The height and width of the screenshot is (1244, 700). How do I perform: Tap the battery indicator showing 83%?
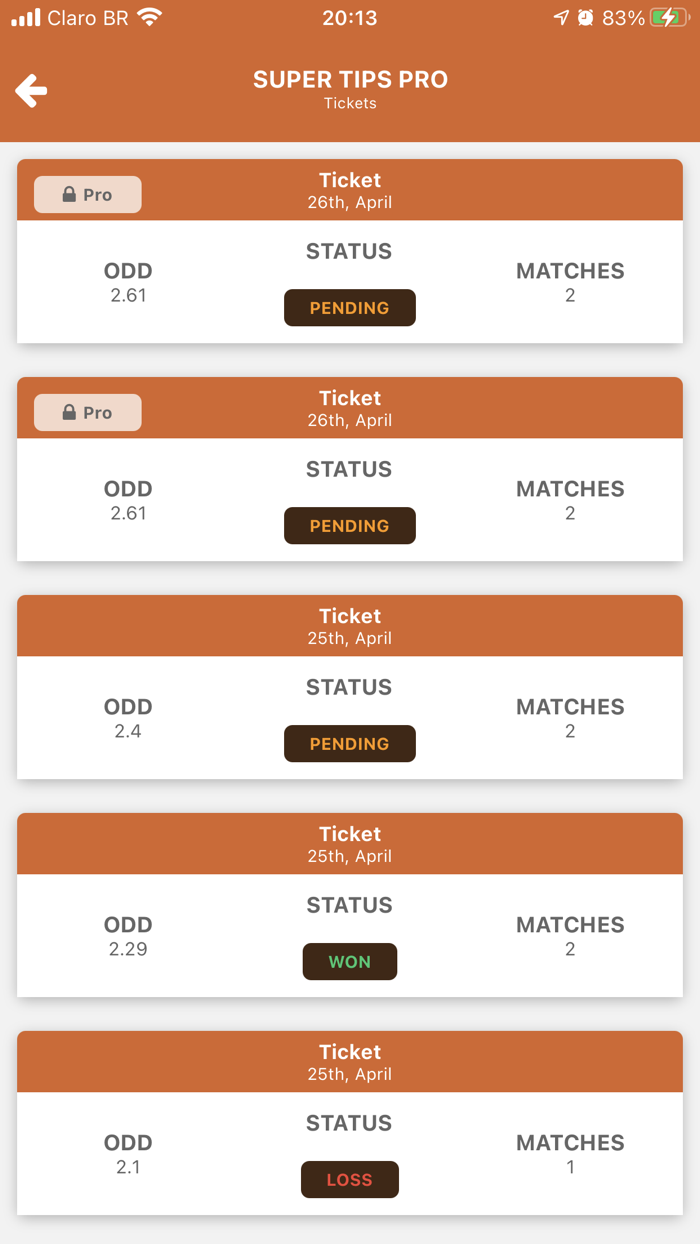tap(645, 16)
